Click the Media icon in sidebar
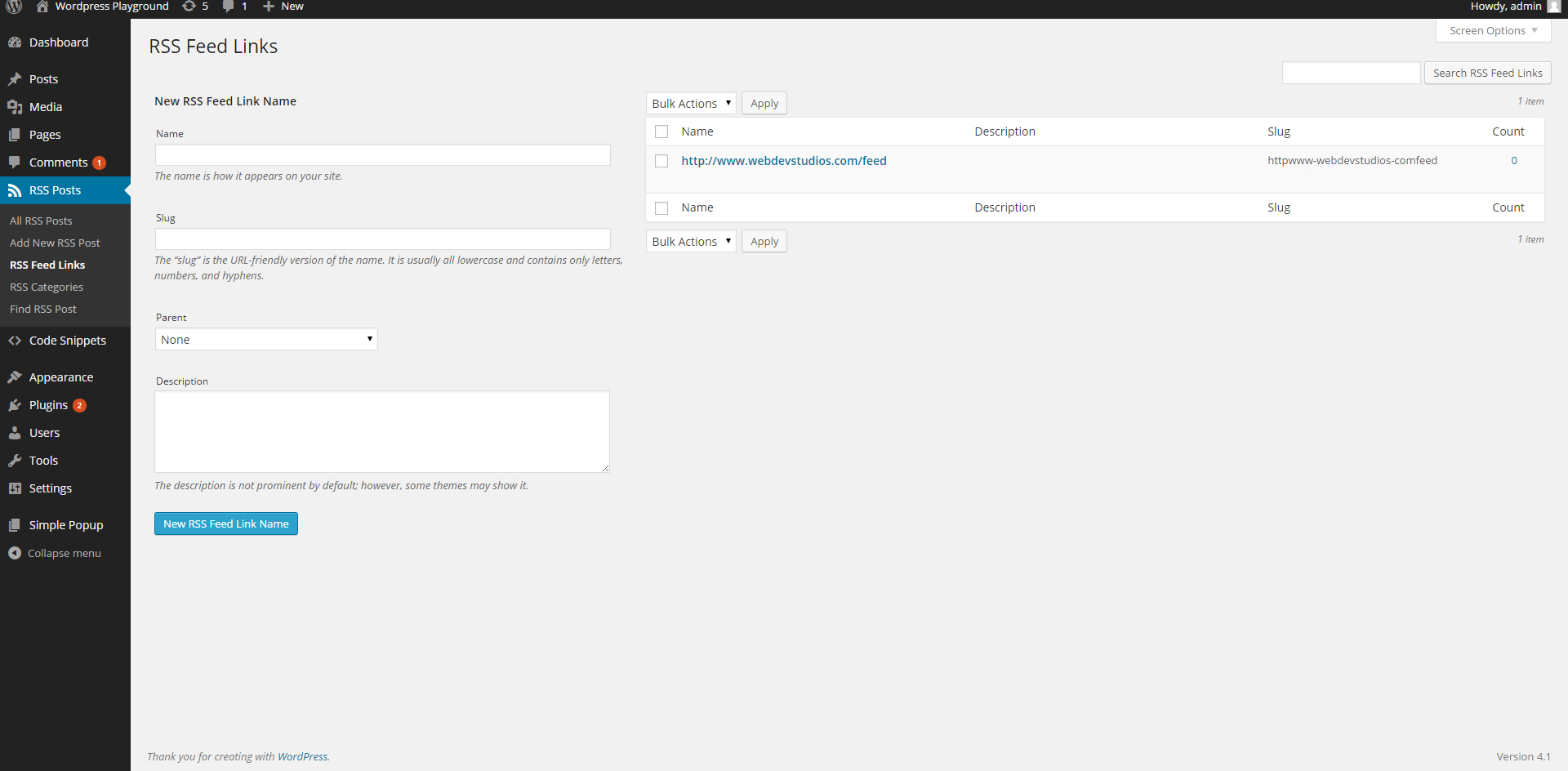The height and width of the screenshot is (771, 1568). click(15, 107)
